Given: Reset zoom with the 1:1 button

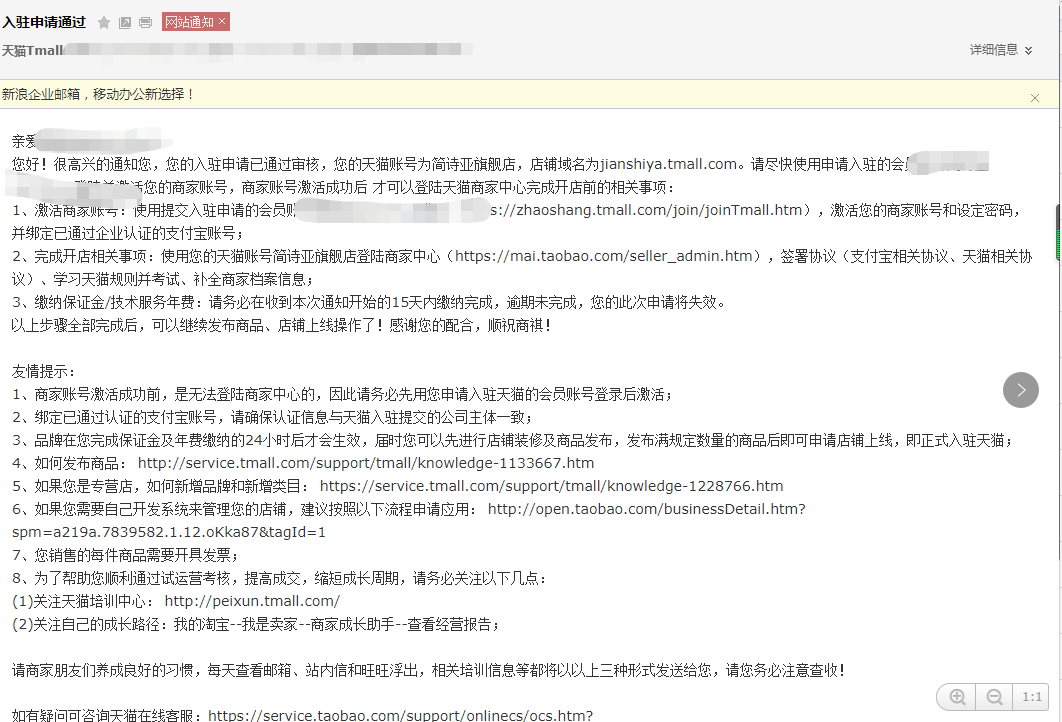Looking at the screenshot, I should coord(1032,697).
